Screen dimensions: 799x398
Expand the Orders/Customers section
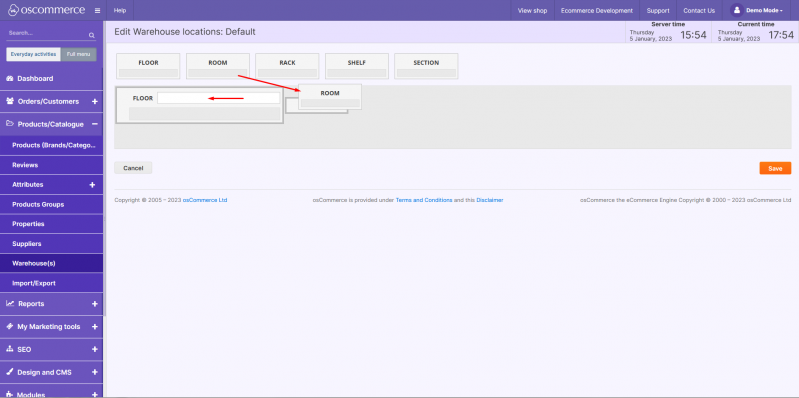(94, 101)
